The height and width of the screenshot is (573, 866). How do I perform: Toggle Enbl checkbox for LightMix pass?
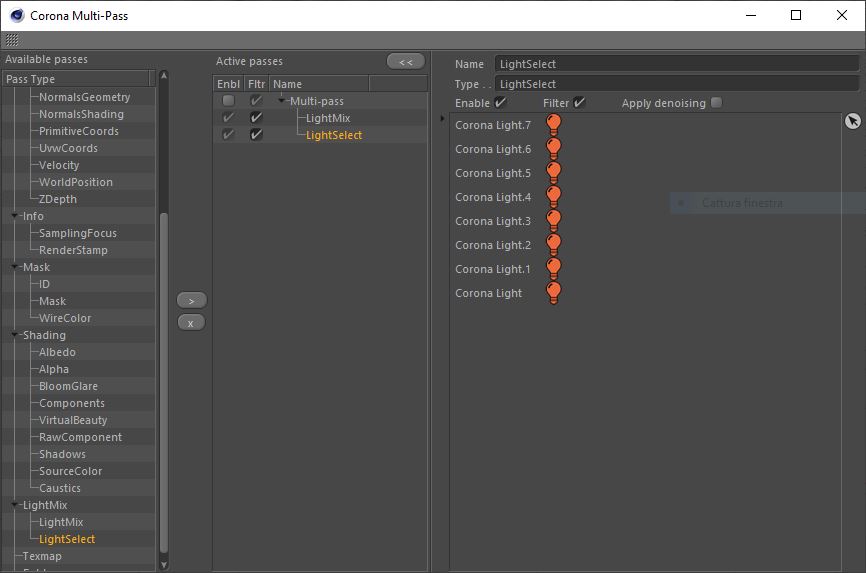(228, 118)
